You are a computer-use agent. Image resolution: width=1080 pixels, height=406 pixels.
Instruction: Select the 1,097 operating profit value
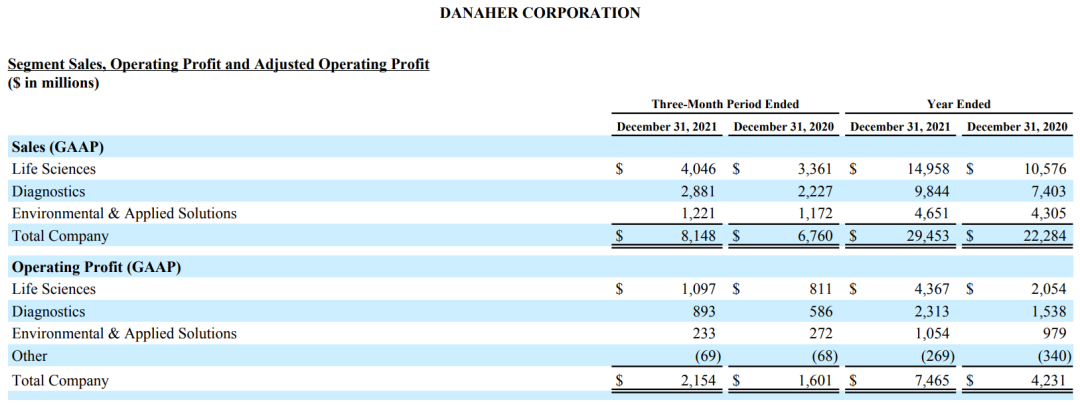tap(698, 289)
